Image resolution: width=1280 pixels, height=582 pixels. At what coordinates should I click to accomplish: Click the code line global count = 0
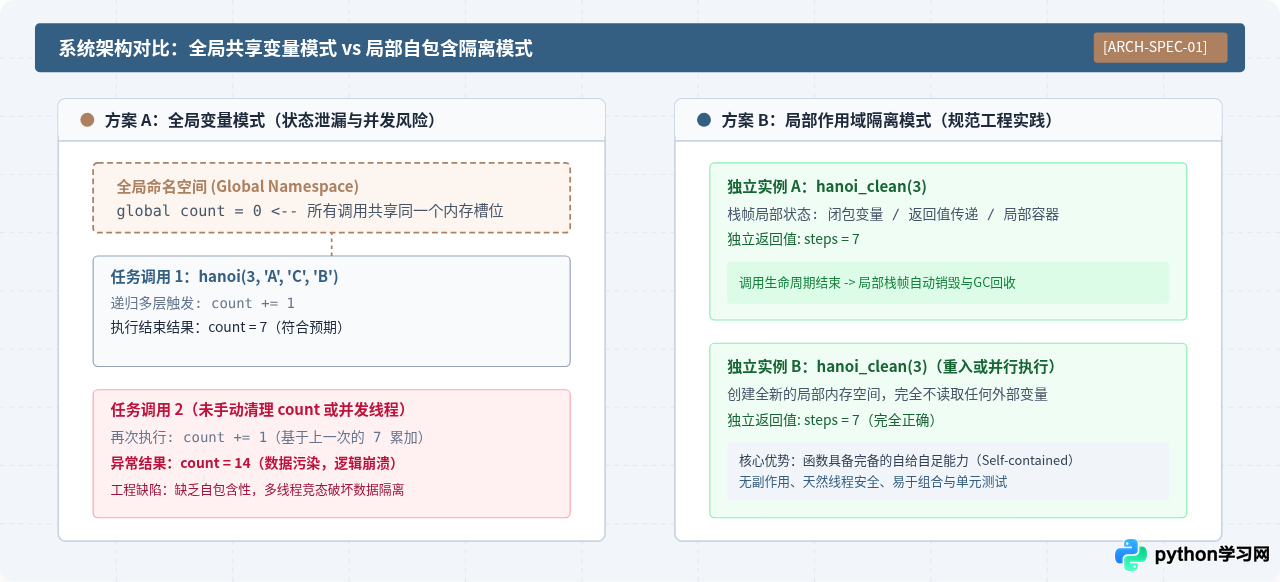[310, 211]
